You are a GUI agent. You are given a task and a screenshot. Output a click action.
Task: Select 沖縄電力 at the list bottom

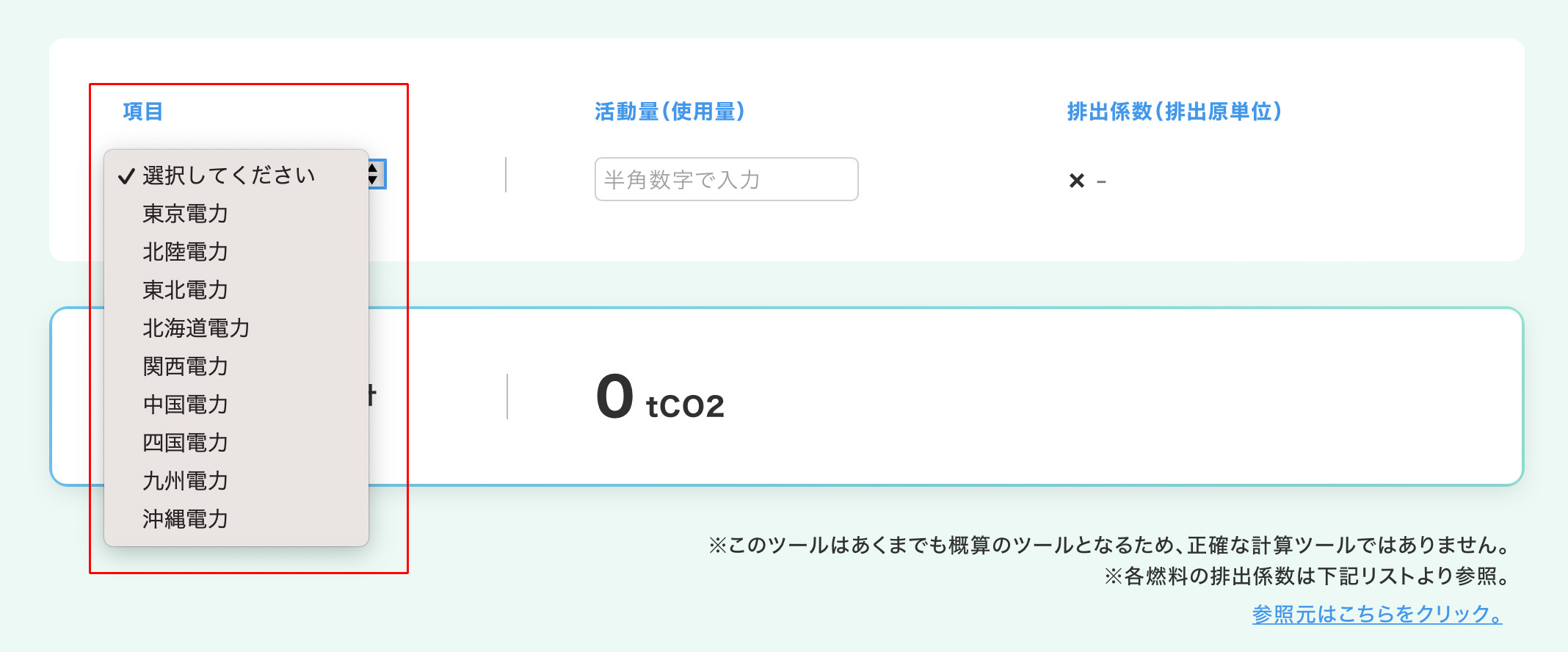click(x=185, y=519)
